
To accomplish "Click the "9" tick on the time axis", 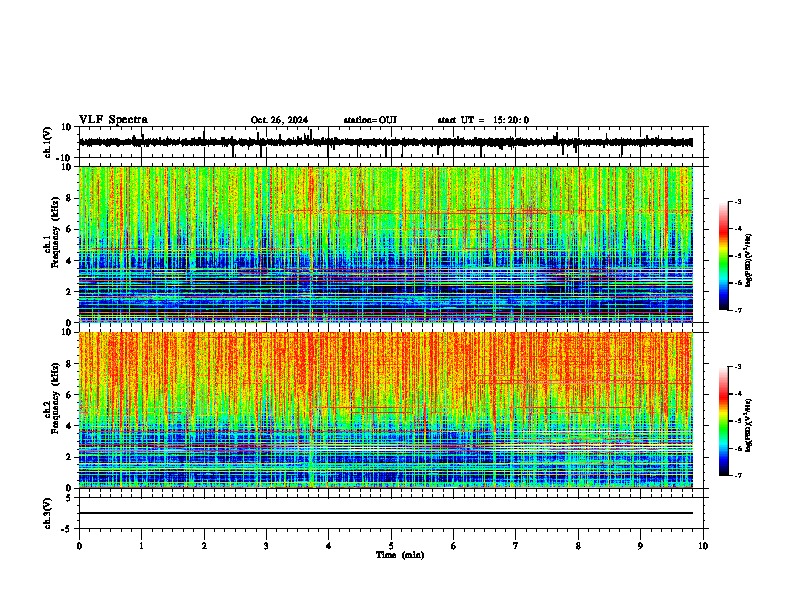I will pyautogui.click(x=640, y=546).
